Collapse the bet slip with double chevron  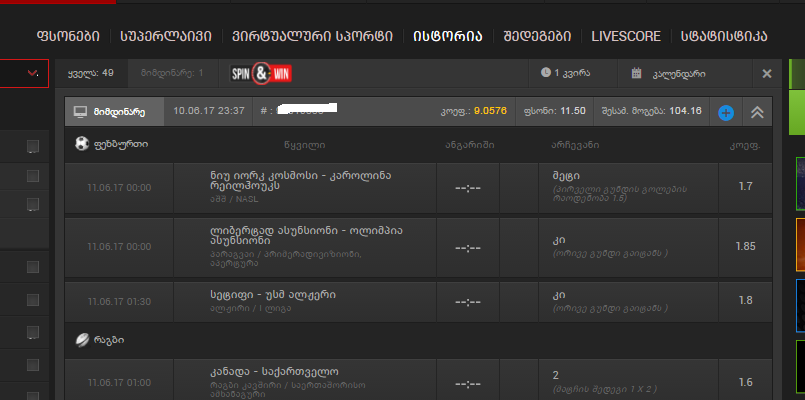(x=757, y=112)
